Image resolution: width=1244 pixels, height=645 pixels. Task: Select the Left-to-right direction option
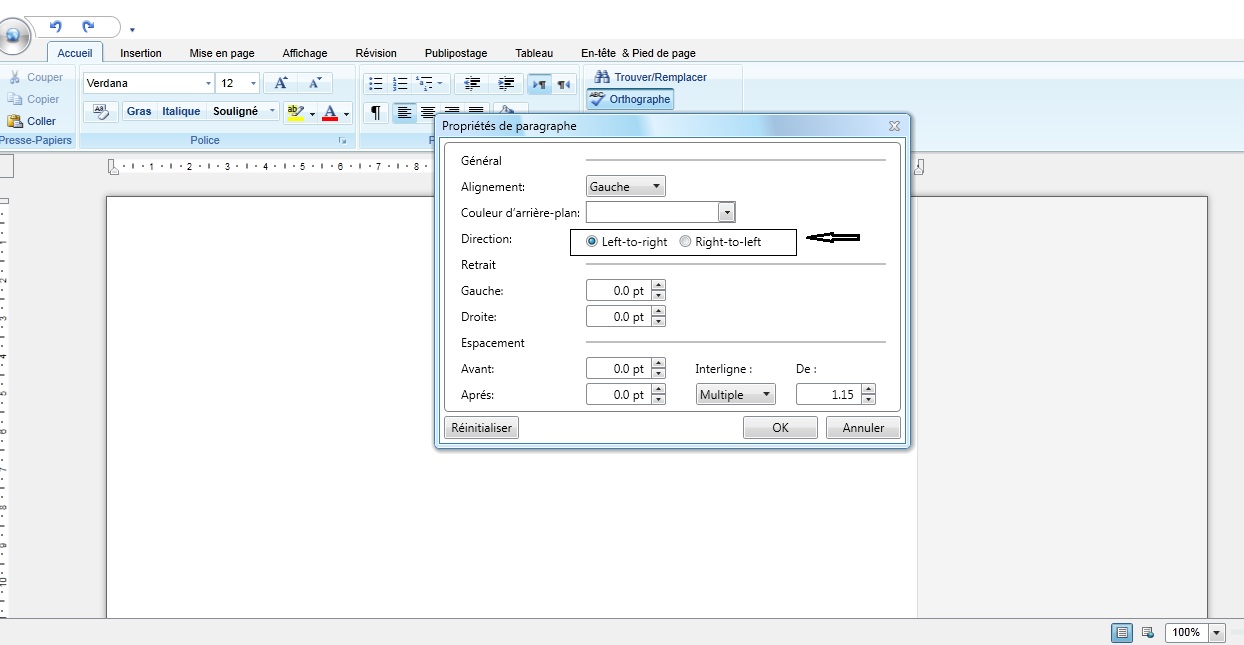pos(592,242)
